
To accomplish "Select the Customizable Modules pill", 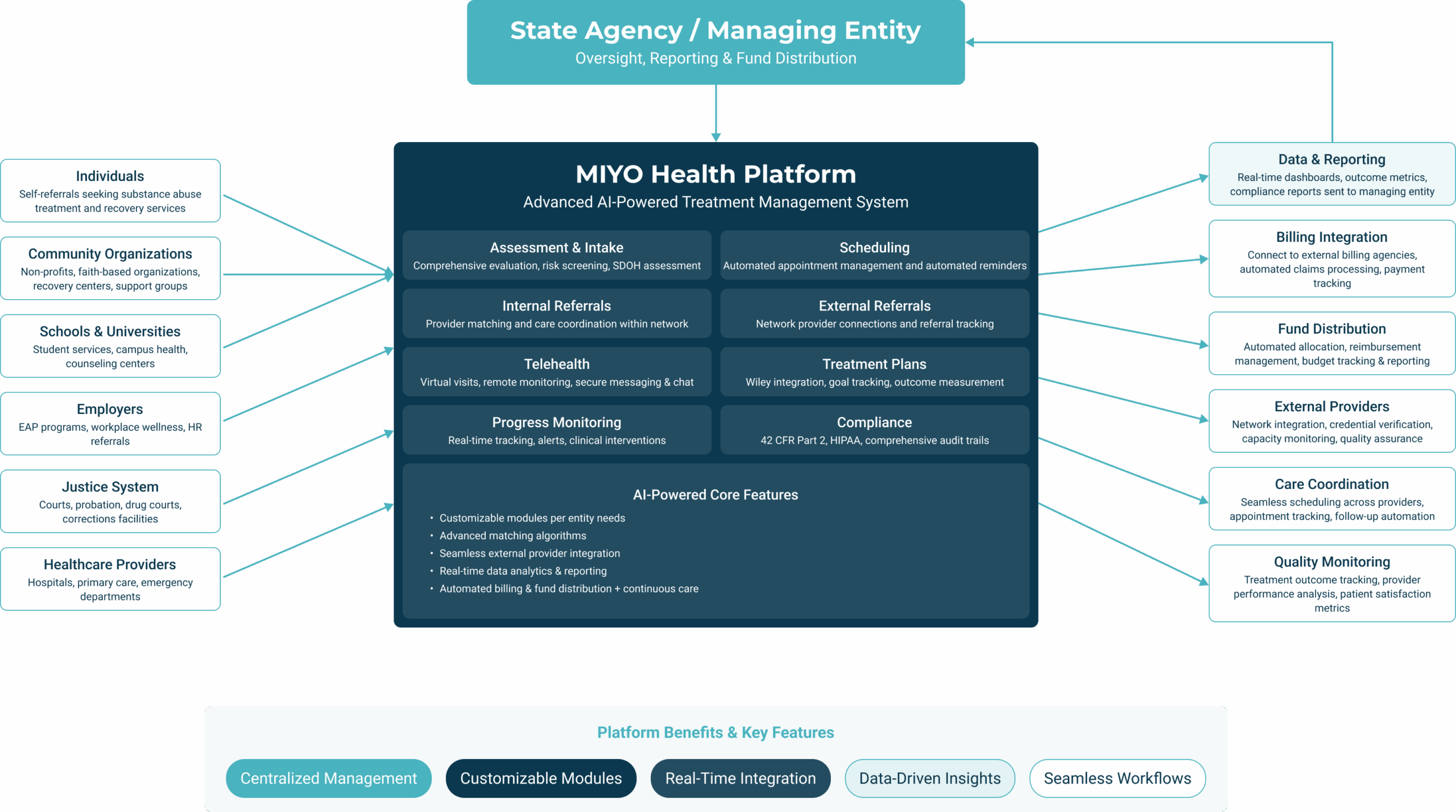I will tap(540, 778).
